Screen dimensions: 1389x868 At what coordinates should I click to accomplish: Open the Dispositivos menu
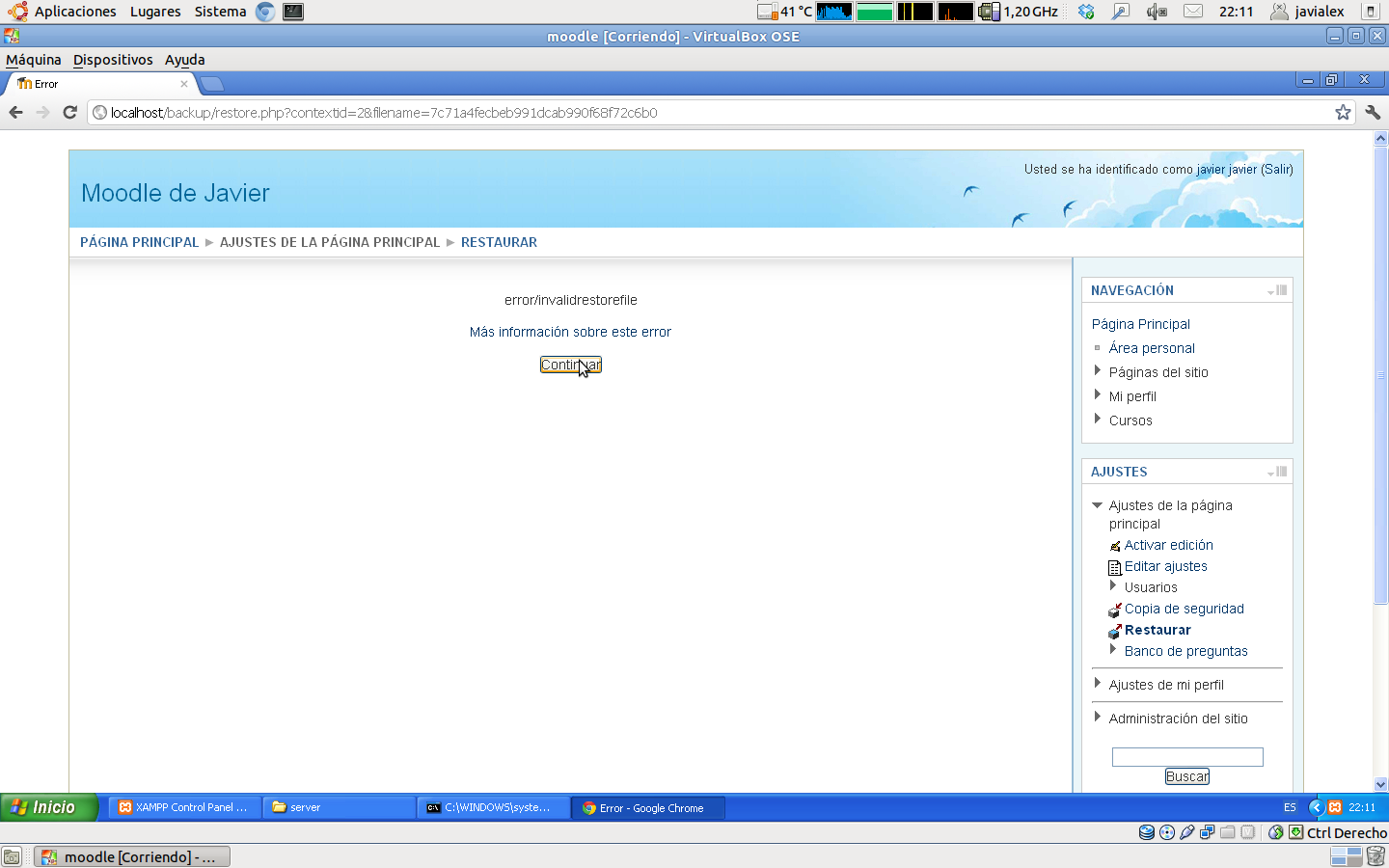pyautogui.click(x=113, y=60)
